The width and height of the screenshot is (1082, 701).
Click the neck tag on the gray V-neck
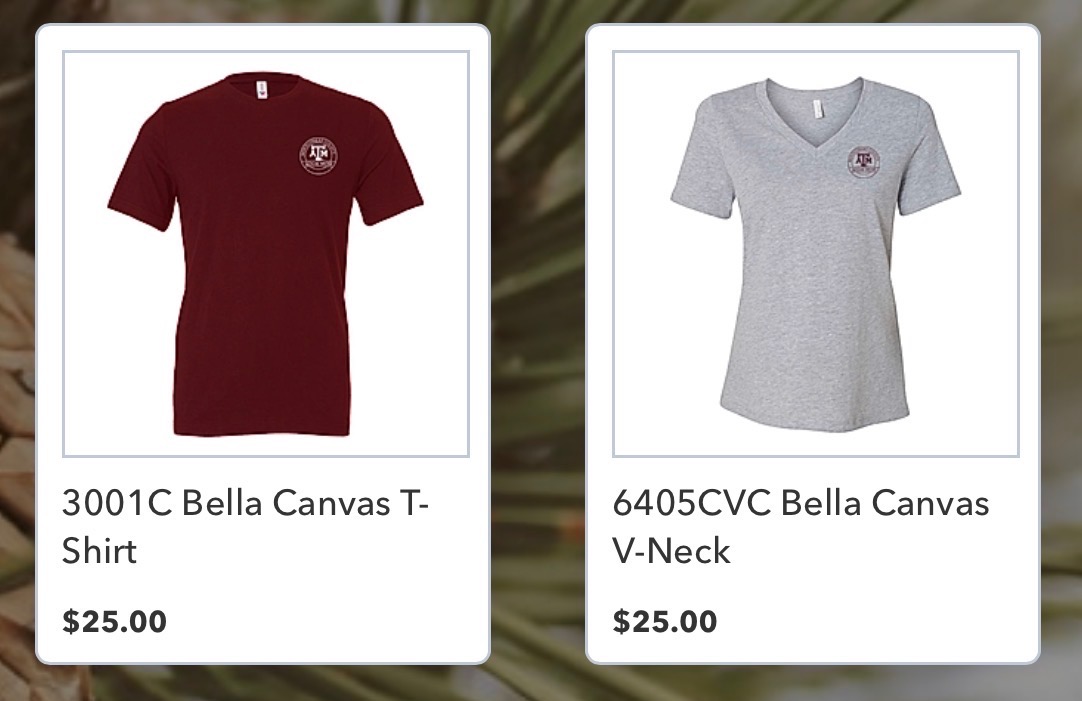816,109
